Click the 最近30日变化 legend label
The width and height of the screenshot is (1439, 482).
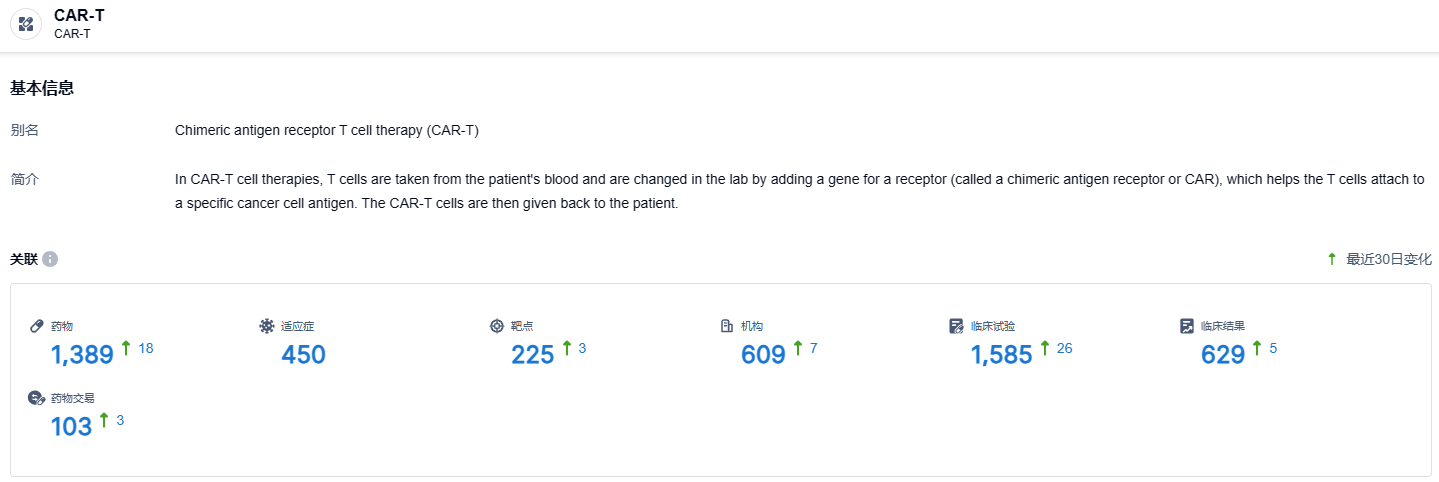[x=1388, y=259]
